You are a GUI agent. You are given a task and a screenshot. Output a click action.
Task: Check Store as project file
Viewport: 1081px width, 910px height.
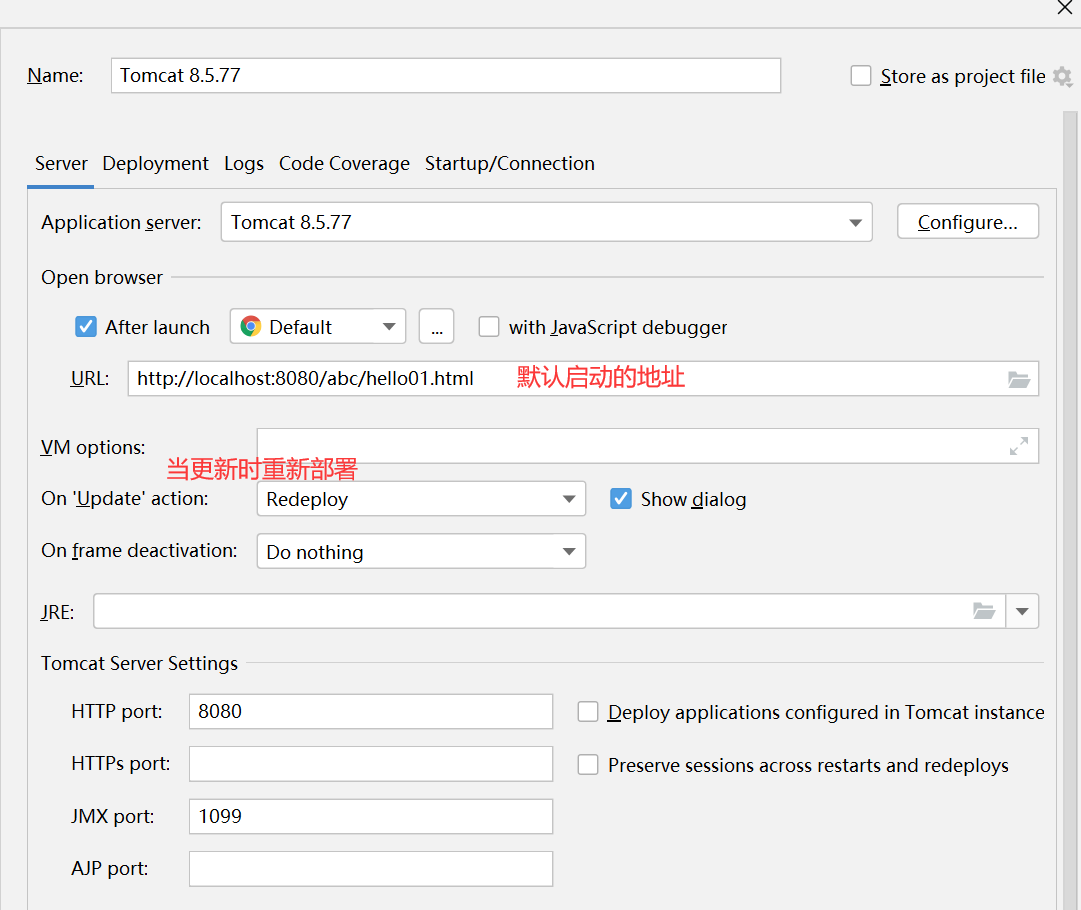[x=860, y=76]
